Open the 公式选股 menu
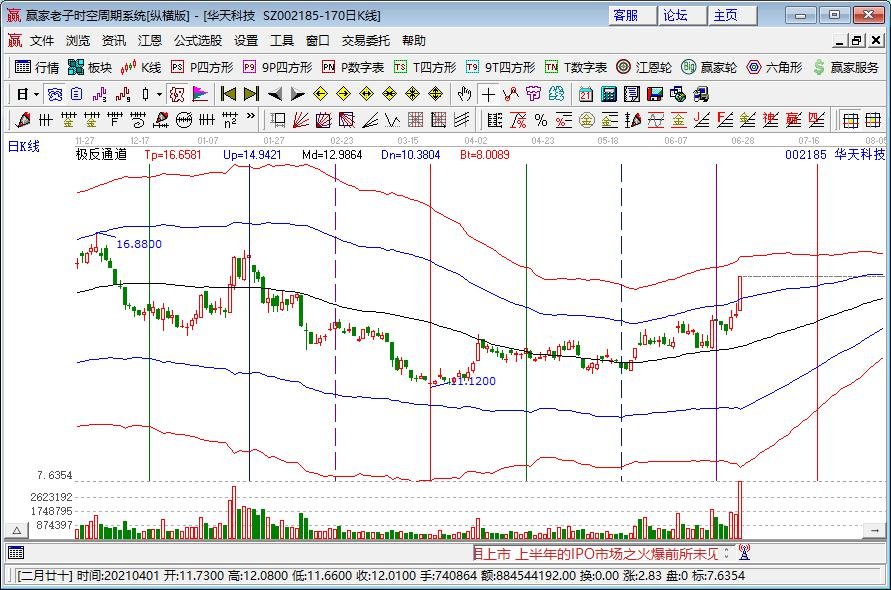The width and height of the screenshot is (891, 590). click(x=198, y=41)
